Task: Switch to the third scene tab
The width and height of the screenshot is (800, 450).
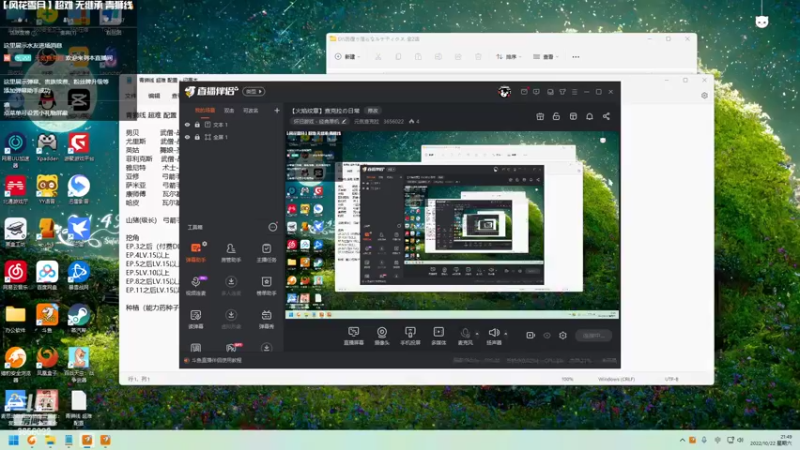Action: coord(251,110)
